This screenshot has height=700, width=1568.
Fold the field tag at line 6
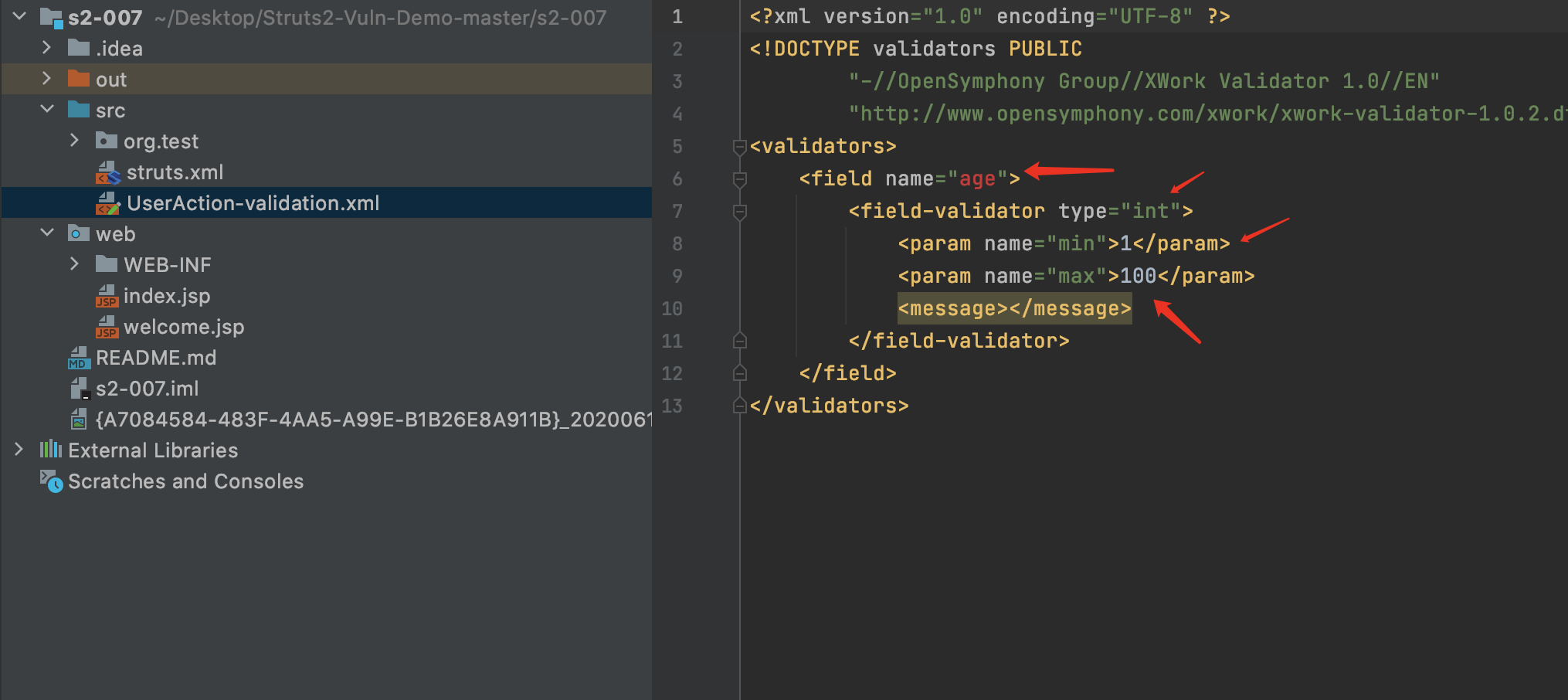[x=739, y=179]
